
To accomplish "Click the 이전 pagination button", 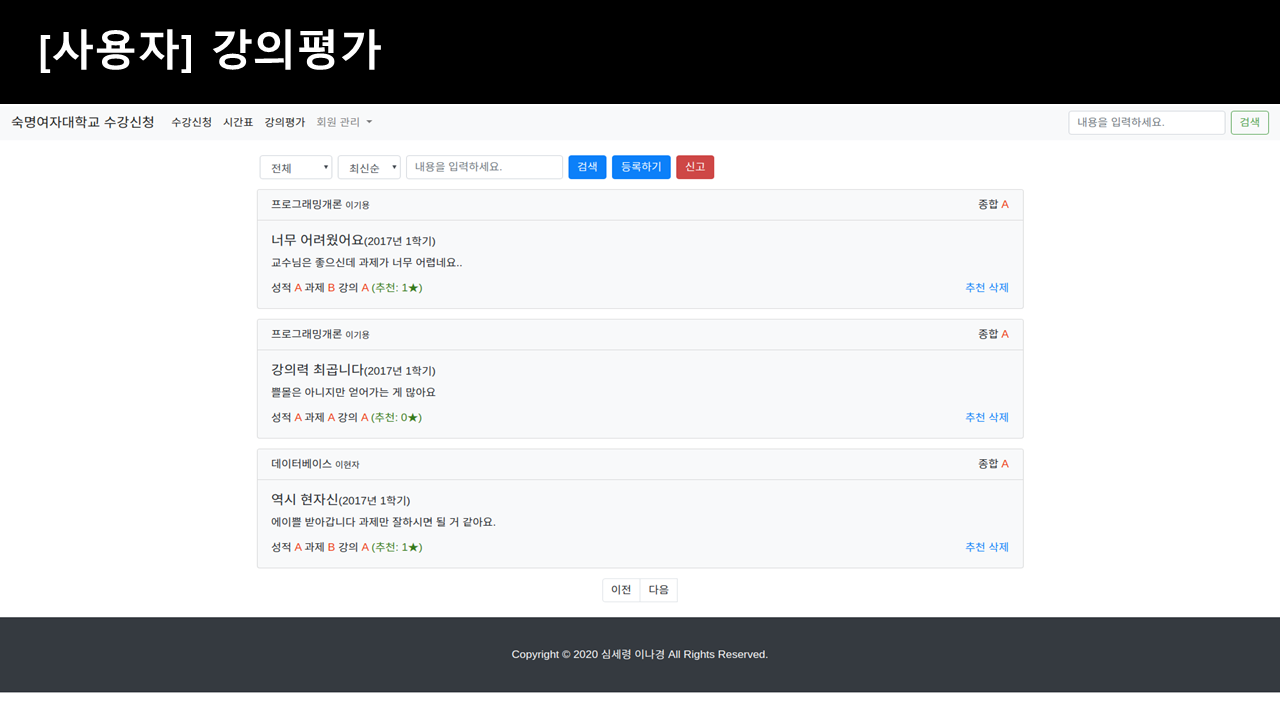I will tap(620, 590).
